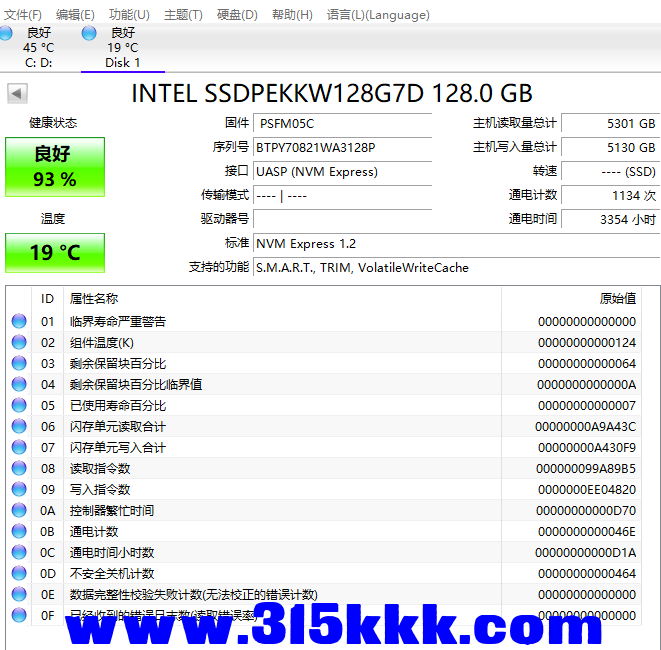Click status orb for attribute 0A

pos(19,510)
